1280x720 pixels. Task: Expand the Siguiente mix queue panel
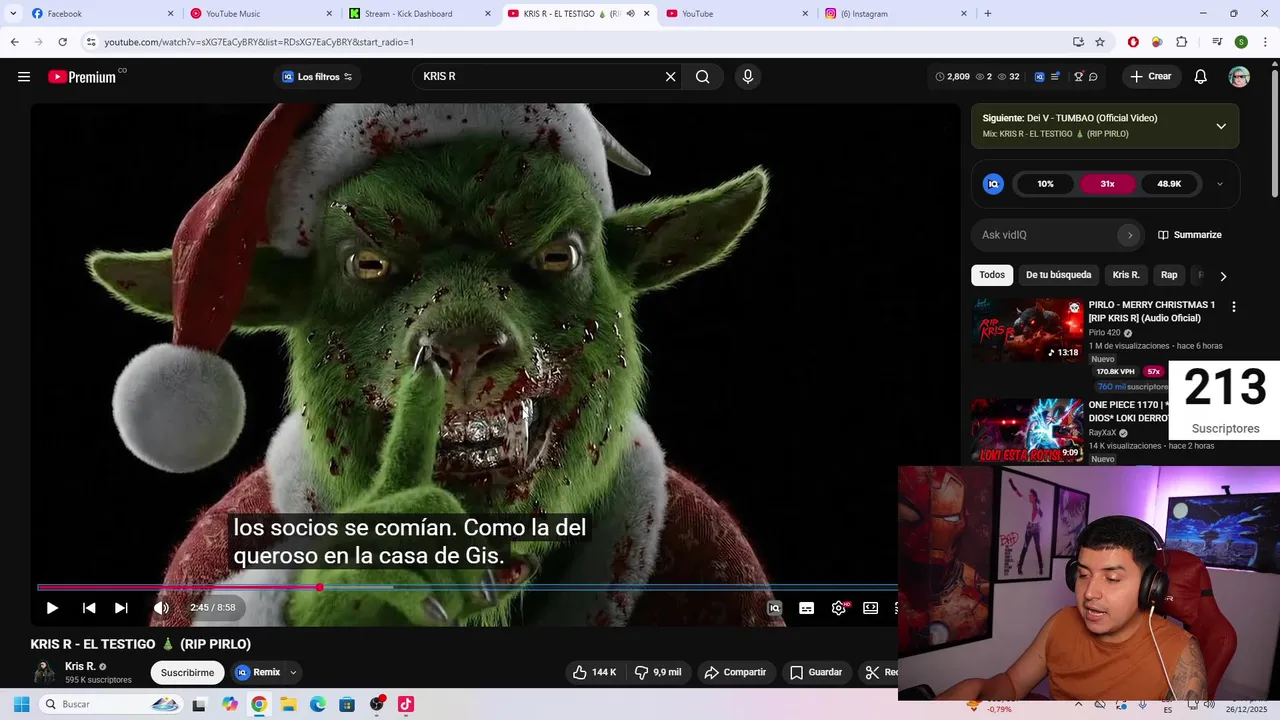click(1221, 126)
